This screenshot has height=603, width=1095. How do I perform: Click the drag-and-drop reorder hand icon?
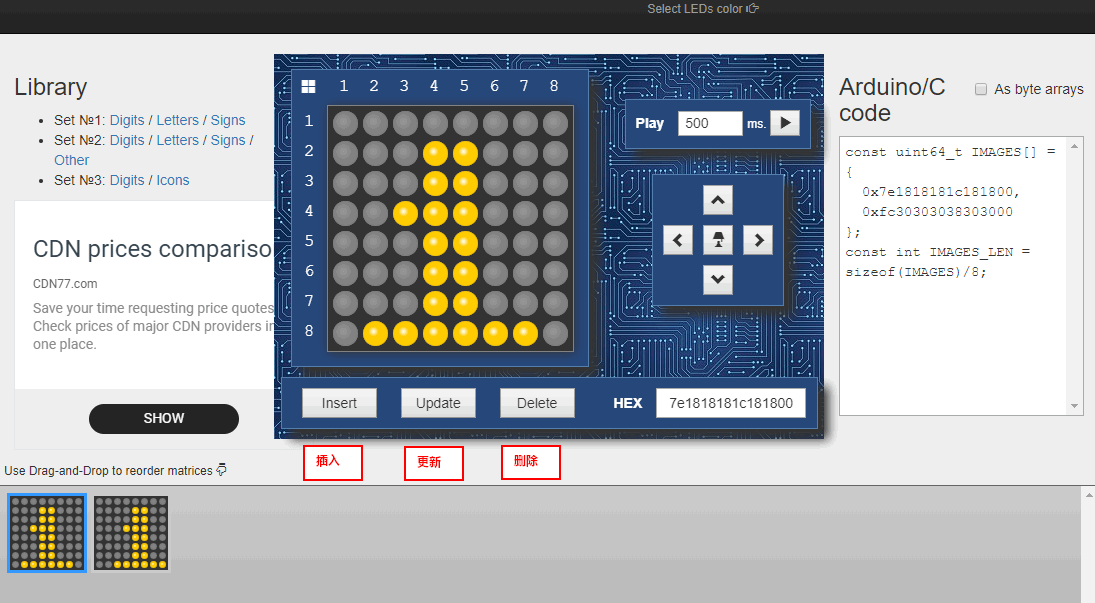pyautogui.click(x=221, y=470)
